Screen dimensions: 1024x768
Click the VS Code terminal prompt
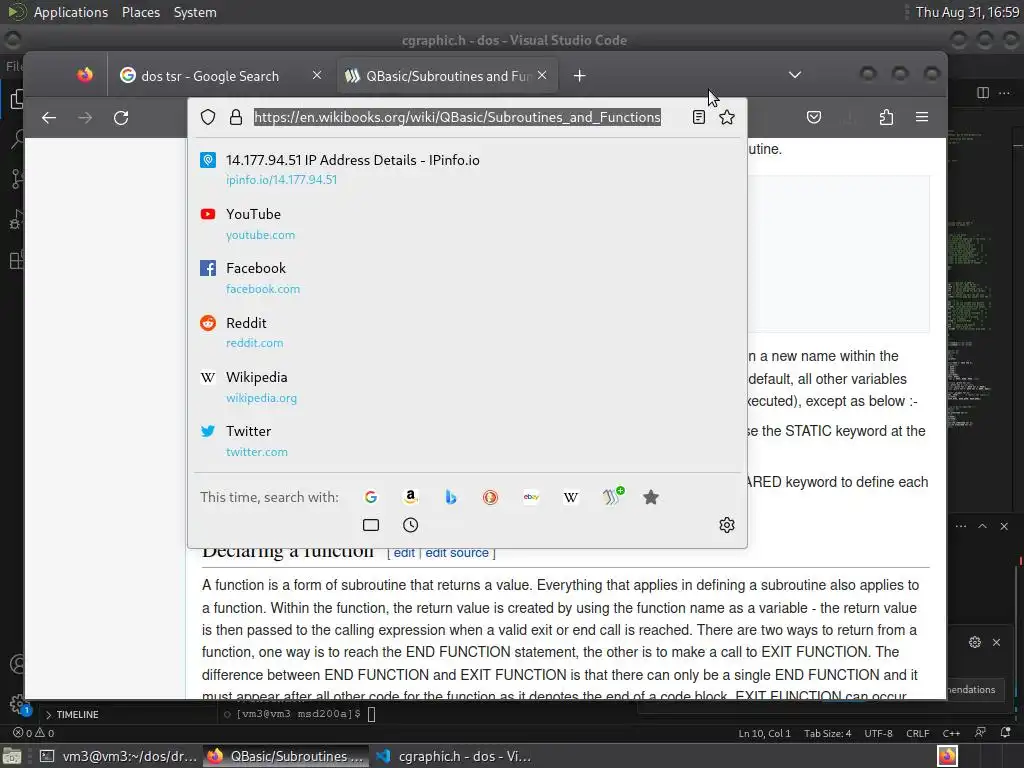pyautogui.click(x=300, y=714)
